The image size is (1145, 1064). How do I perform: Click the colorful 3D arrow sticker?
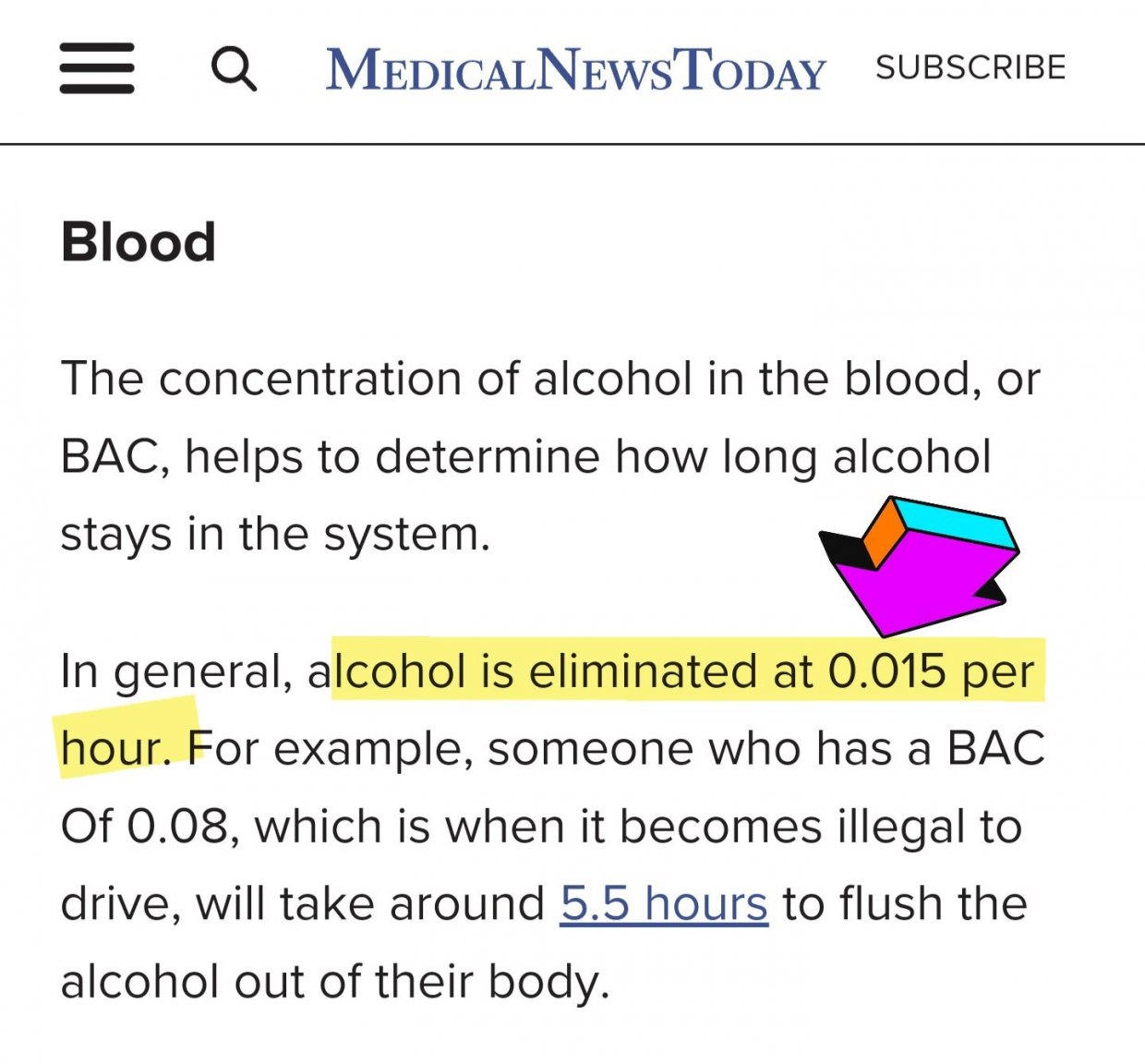coord(920,566)
